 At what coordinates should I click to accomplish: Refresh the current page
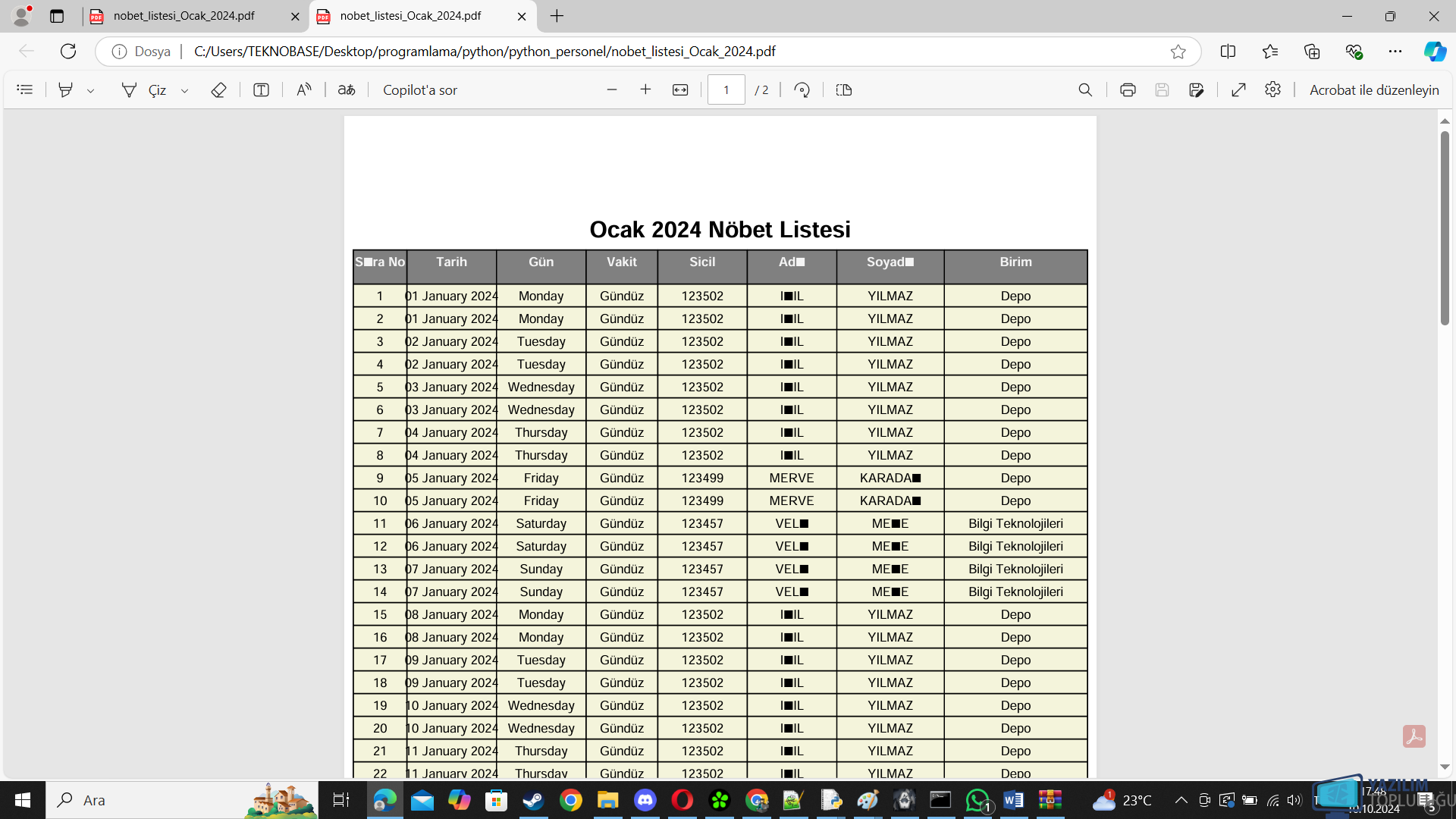tap(68, 51)
